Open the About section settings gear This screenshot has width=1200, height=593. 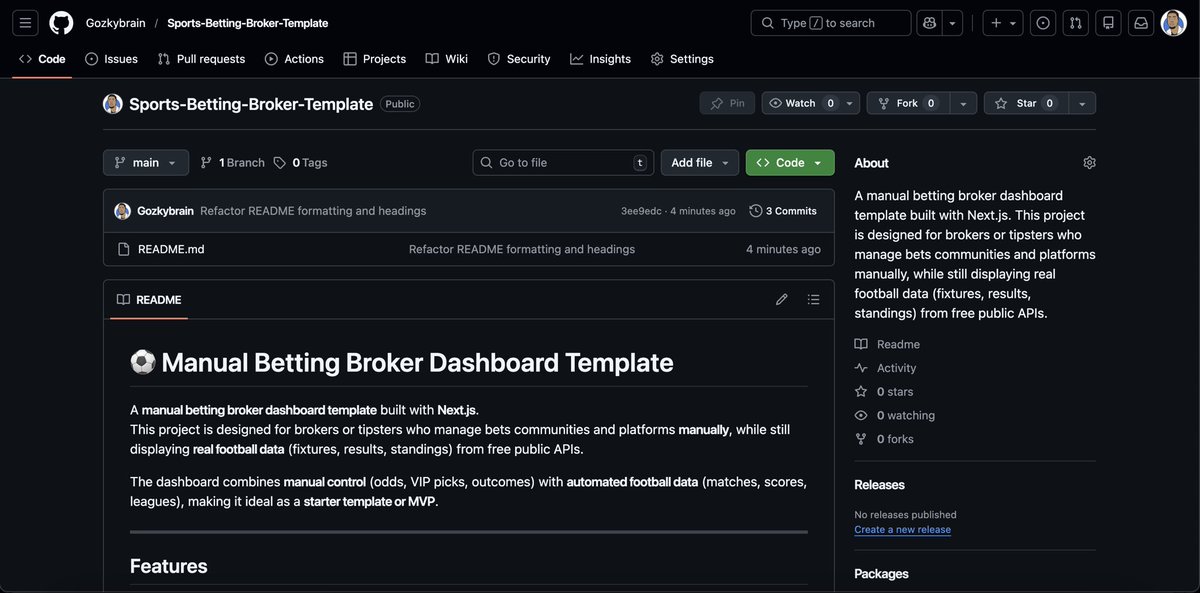1088,161
